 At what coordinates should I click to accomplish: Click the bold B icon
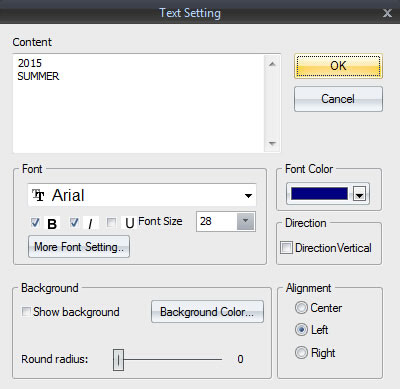coord(52,224)
